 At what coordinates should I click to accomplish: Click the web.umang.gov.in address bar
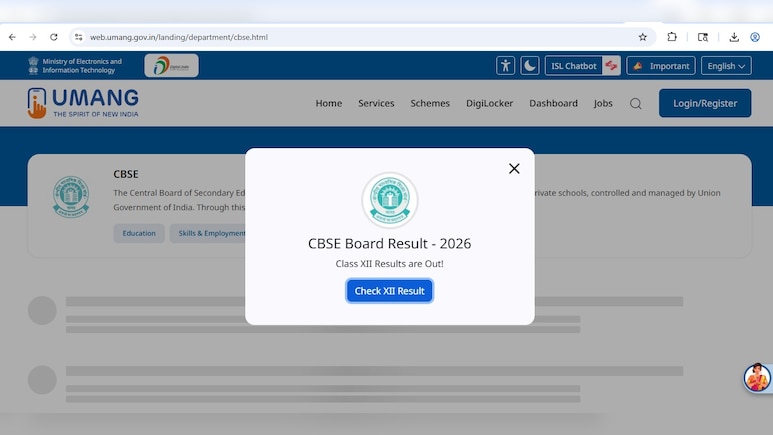coord(362,37)
